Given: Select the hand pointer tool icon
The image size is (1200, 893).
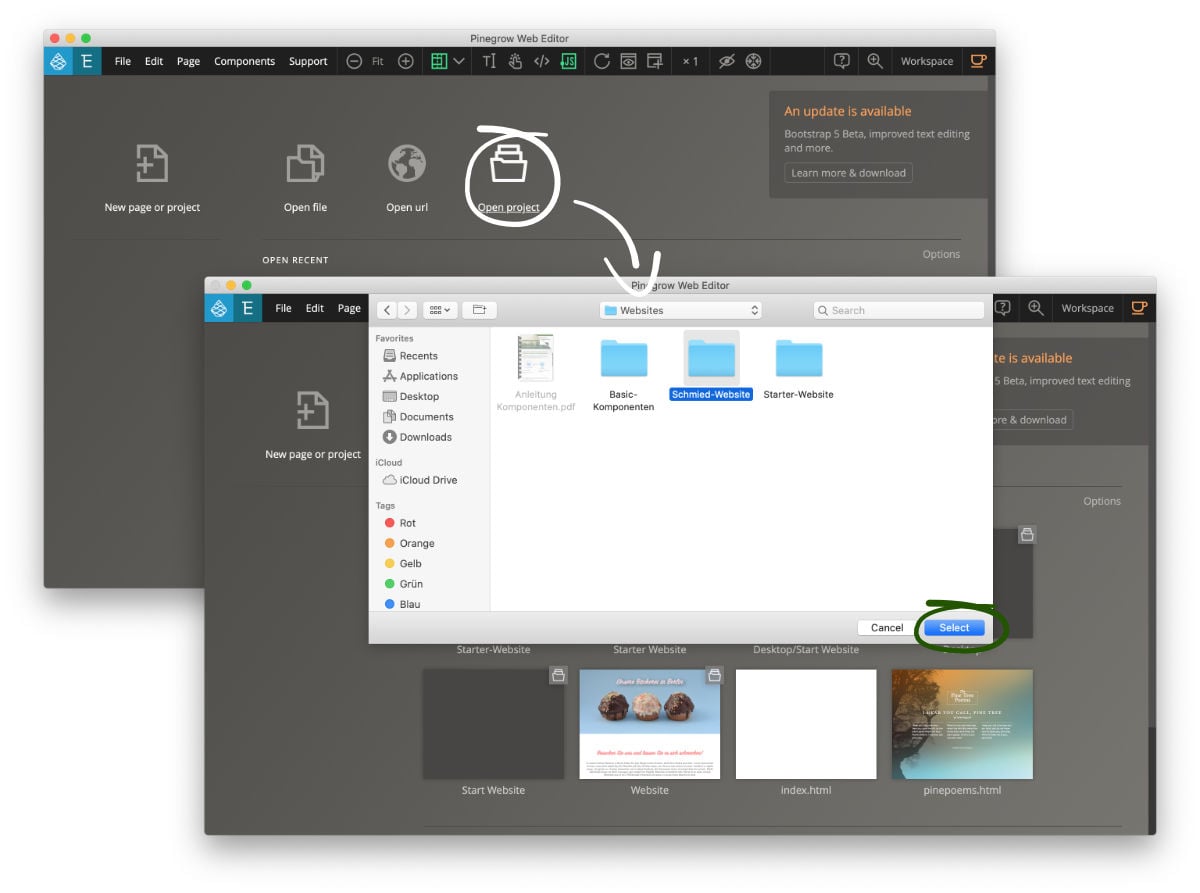Looking at the screenshot, I should (515, 61).
